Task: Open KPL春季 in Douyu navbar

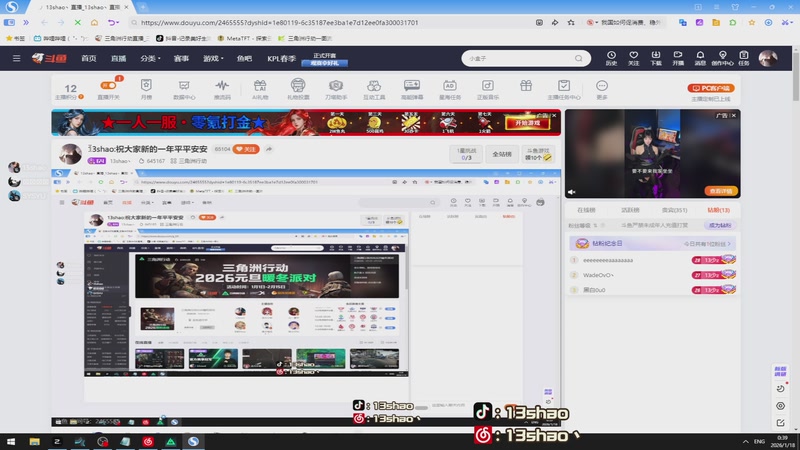Action: tap(281, 58)
